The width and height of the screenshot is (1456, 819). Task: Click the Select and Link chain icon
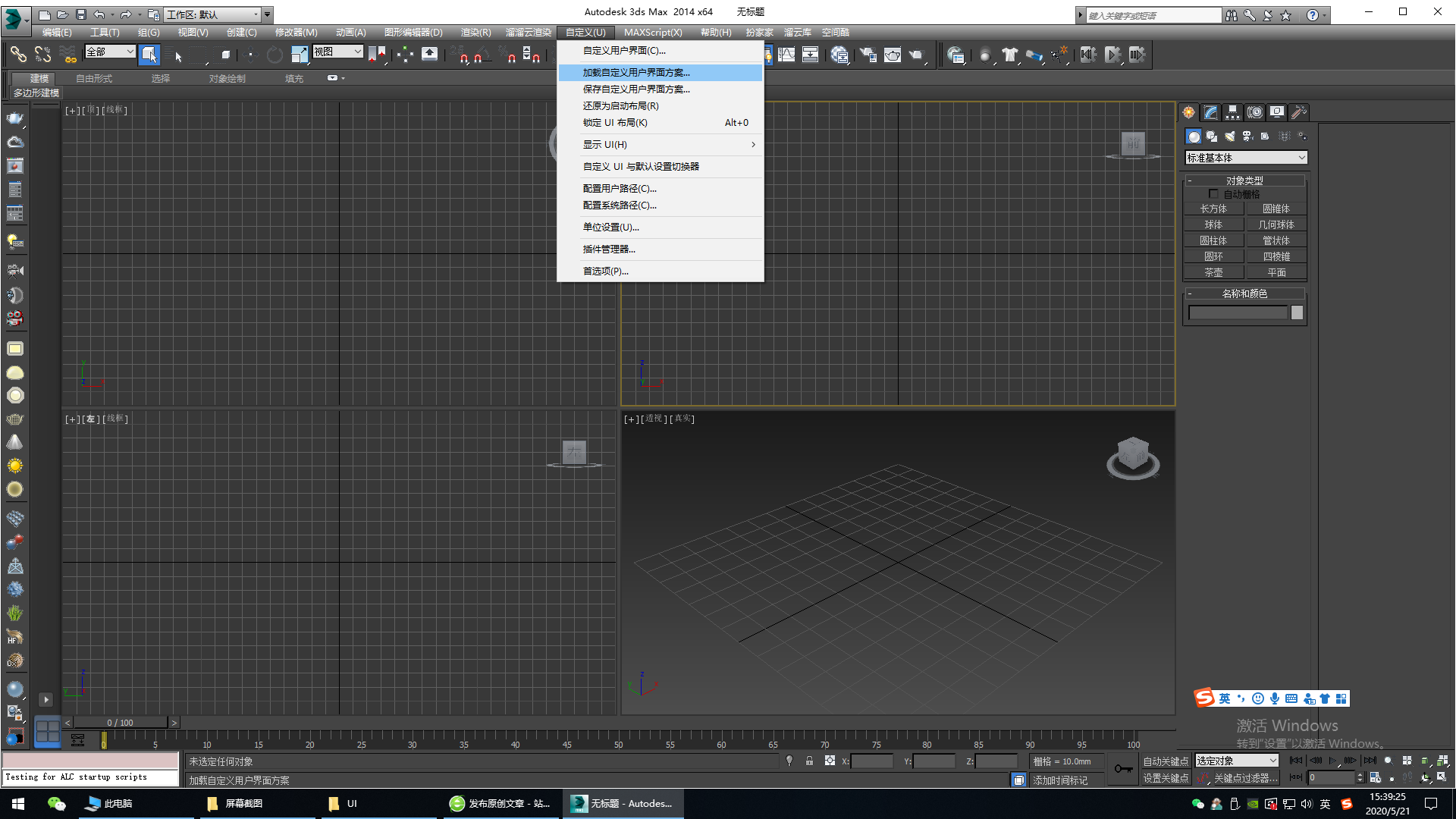coord(18,55)
